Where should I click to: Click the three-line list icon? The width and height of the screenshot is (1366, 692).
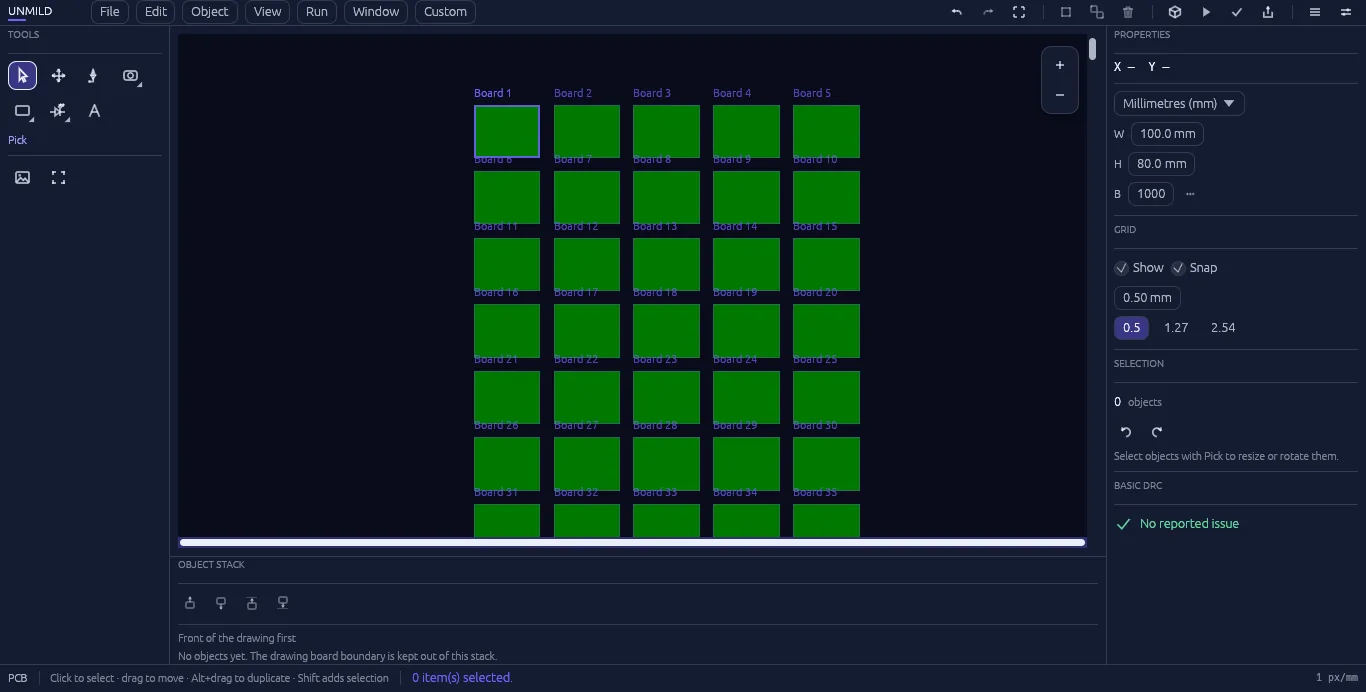click(1315, 12)
